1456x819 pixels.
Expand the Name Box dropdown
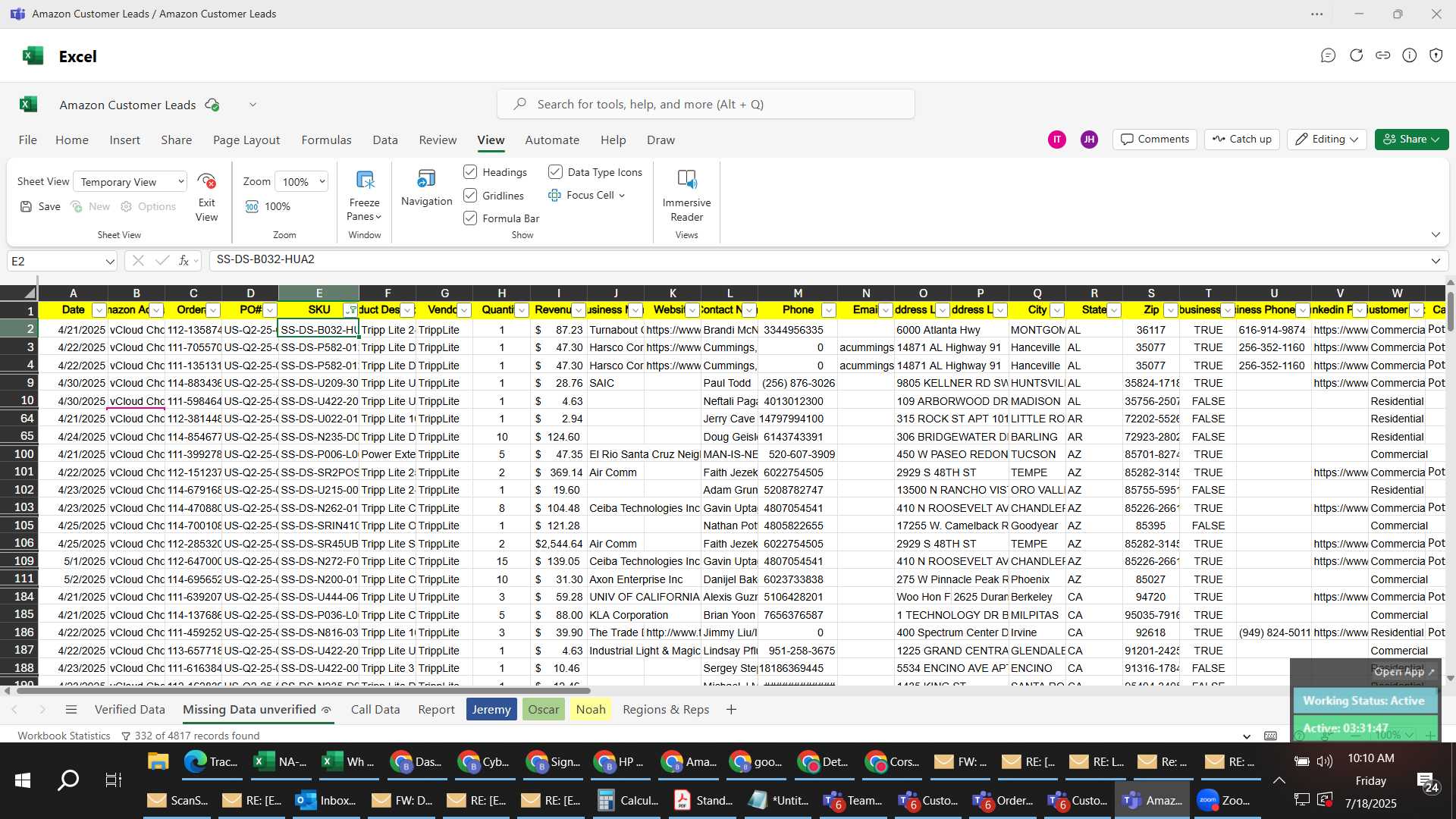(110, 262)
